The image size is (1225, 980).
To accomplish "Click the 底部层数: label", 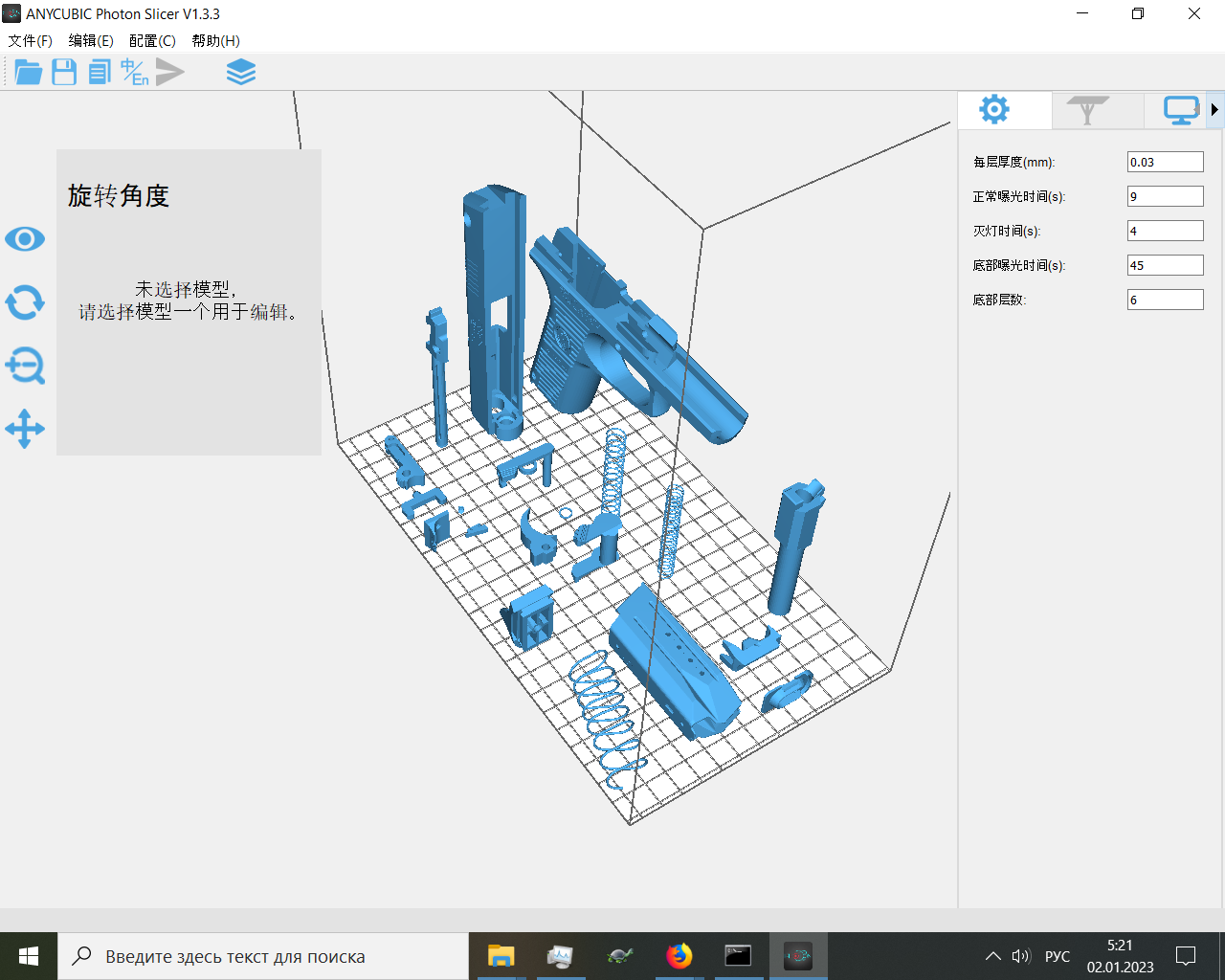I will click(x=999, y=301).
